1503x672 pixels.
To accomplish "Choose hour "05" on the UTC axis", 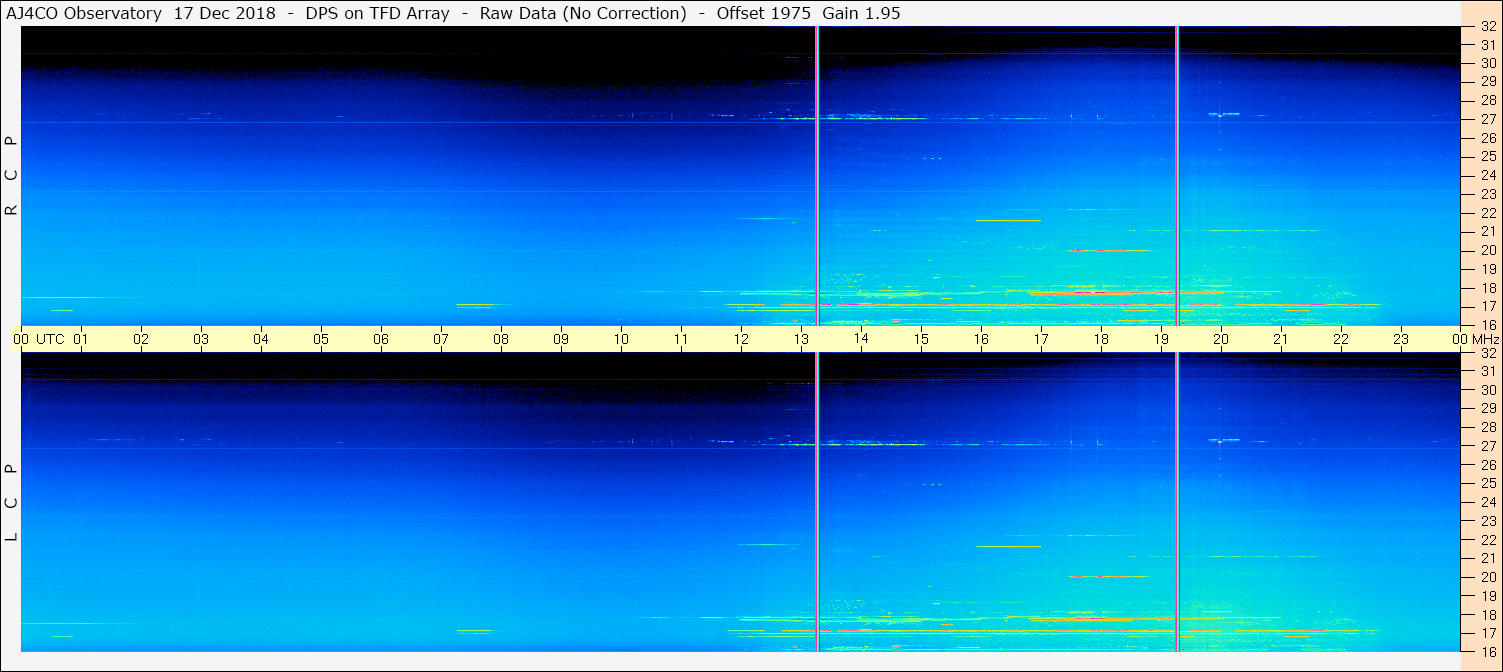I will (x=321, y=339).
